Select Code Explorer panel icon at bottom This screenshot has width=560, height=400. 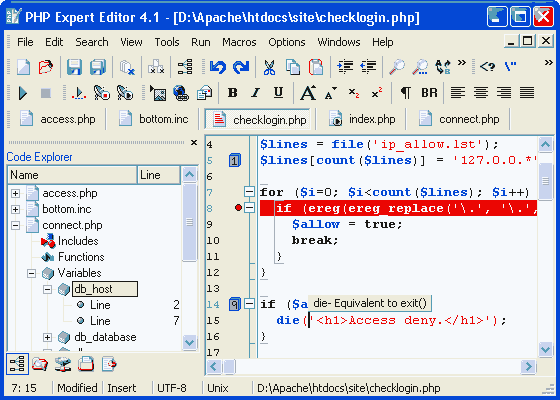point(17,364)
